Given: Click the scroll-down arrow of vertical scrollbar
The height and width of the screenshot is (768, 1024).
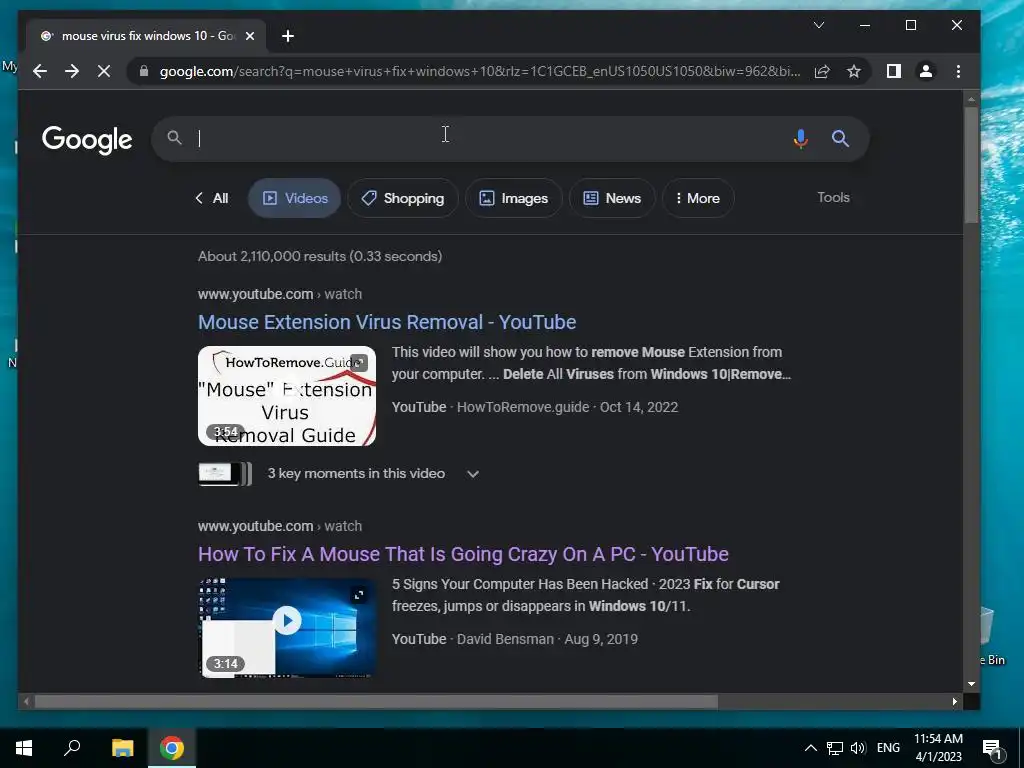Looking at the screenshot, I should coord(971,684).
